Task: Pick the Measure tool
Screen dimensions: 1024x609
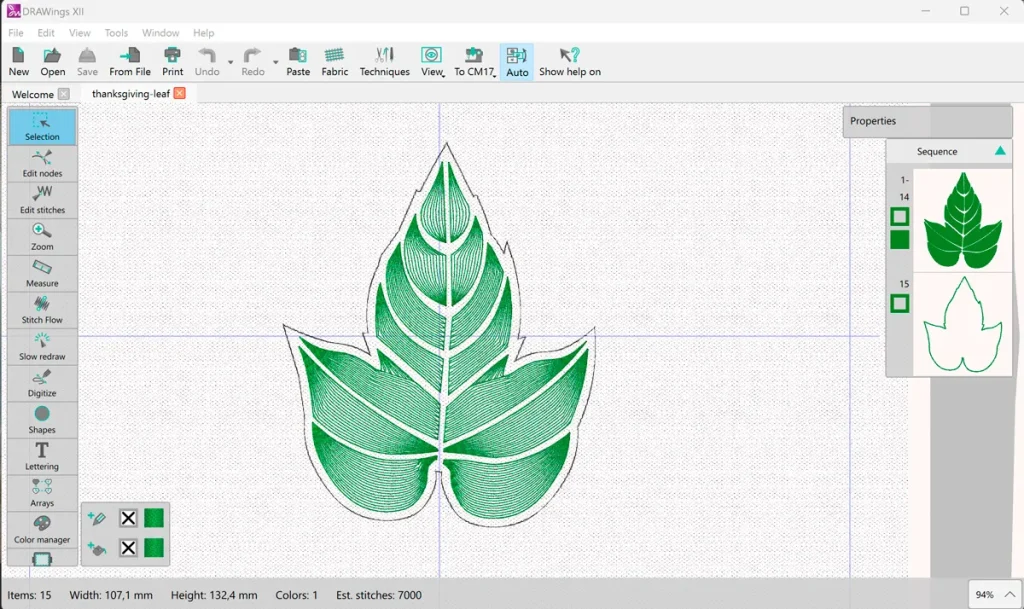Action: [x=42, y=273]
